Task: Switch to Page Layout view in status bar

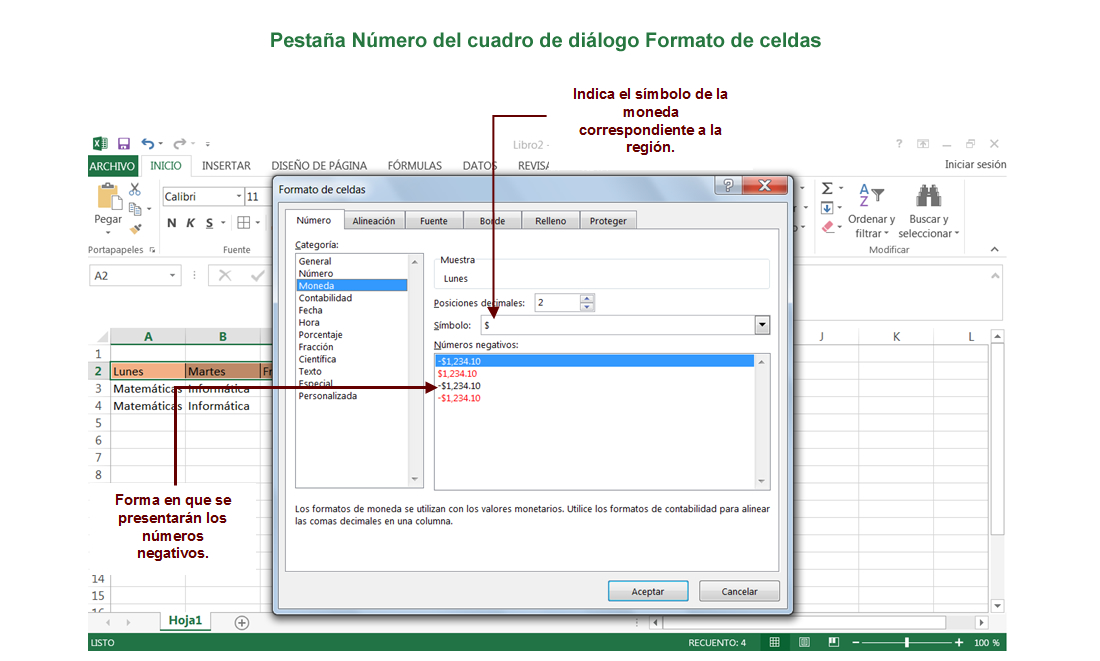Action: 804,642
